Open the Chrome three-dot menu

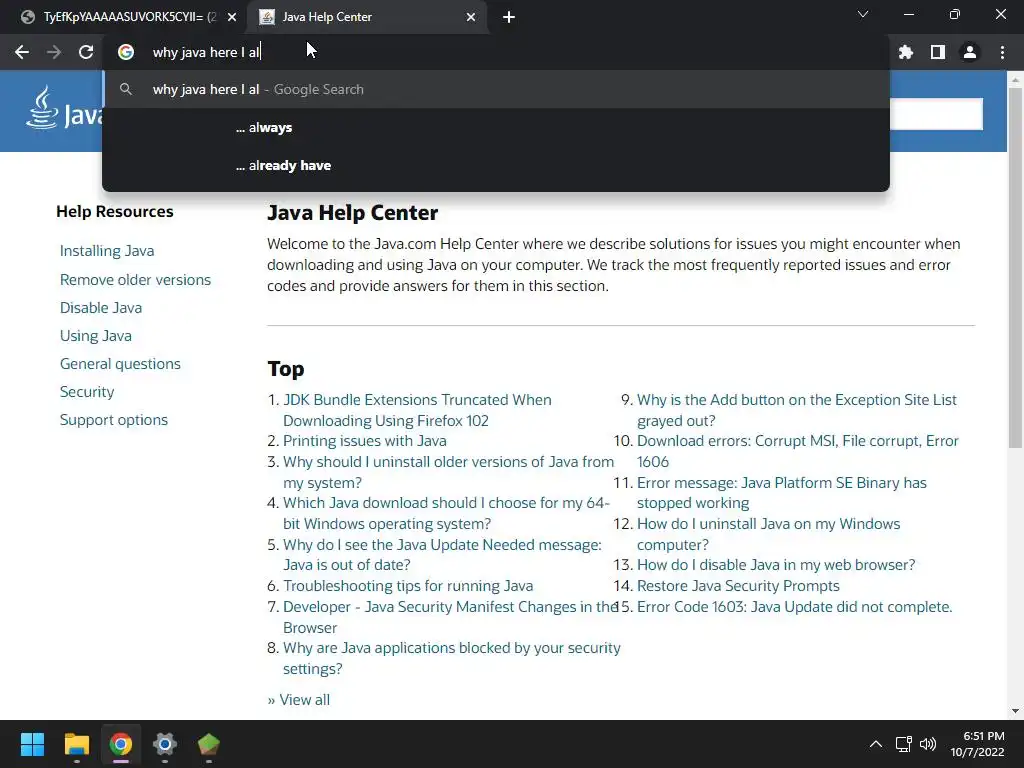click(1002, 52)
